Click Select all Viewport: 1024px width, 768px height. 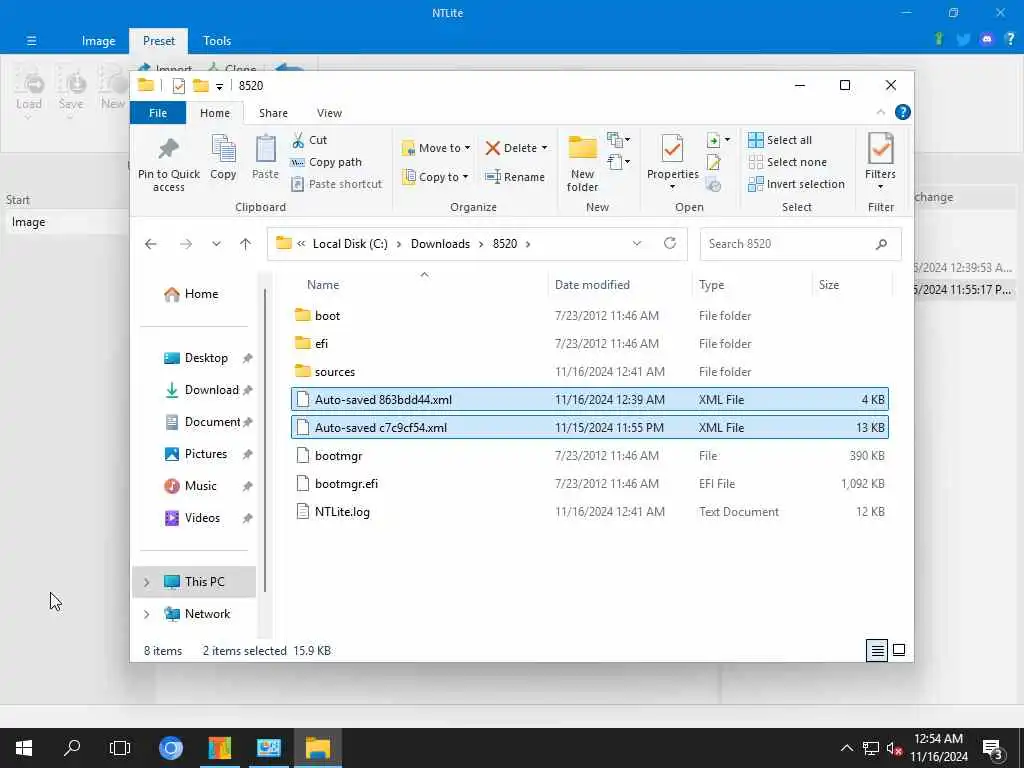click(780, 140)
